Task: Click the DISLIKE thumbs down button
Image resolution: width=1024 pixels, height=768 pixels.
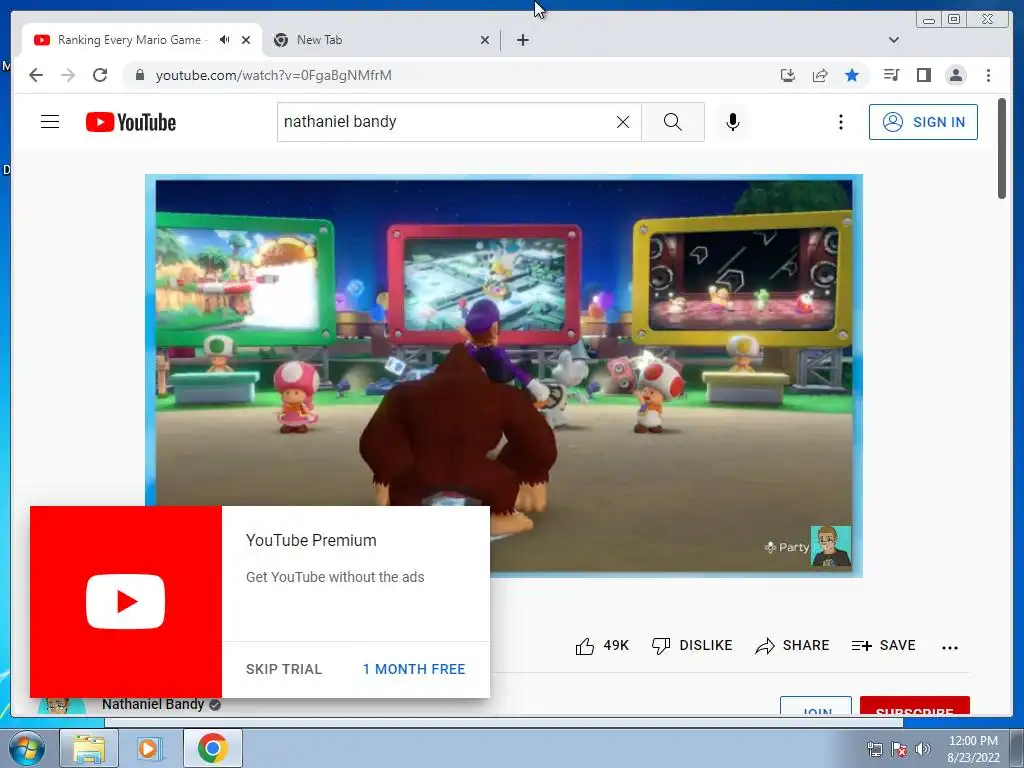Action: point(692,646)
